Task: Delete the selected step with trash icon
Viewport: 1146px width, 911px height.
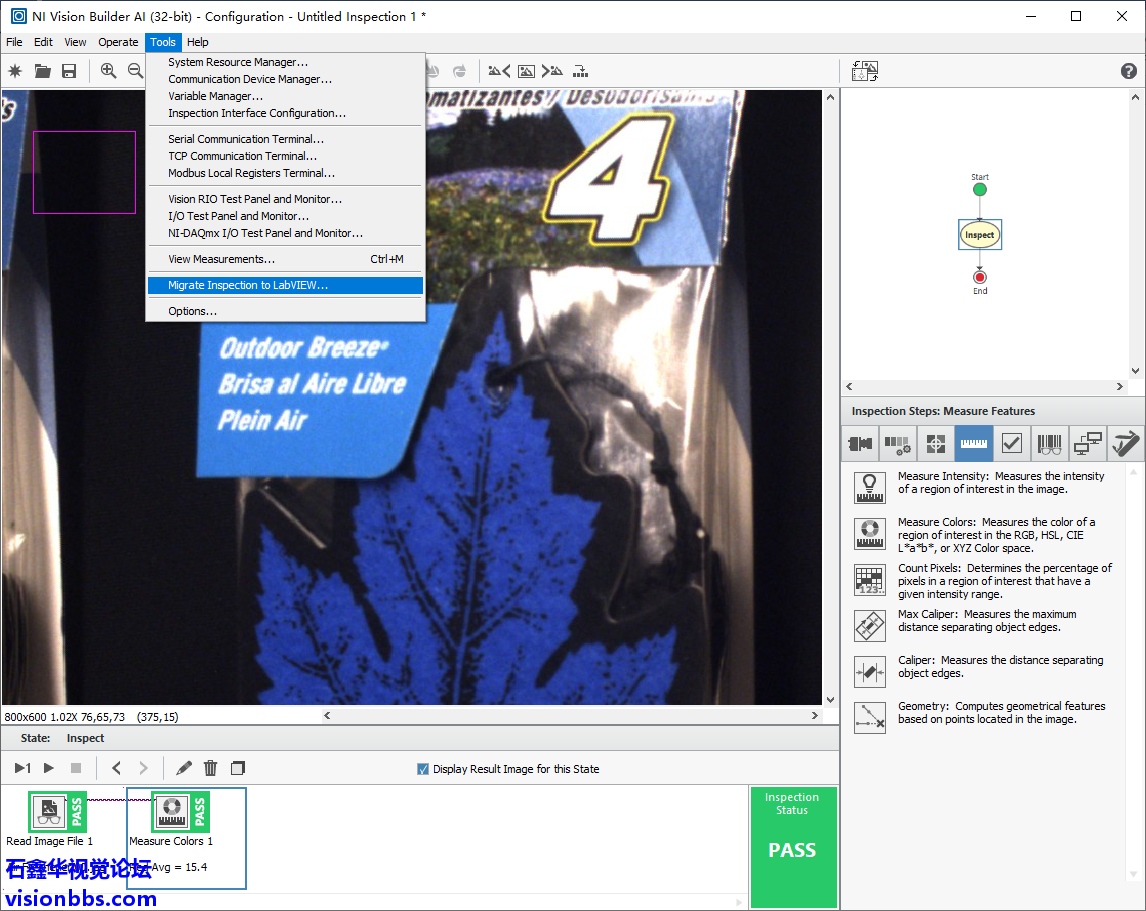Action: (x=210, y=768)
